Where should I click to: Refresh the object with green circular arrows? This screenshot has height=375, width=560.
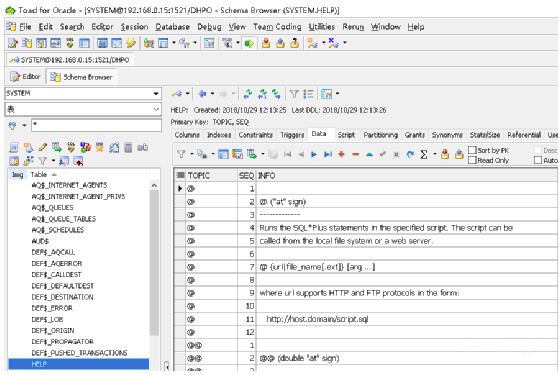tap(248, 94)
